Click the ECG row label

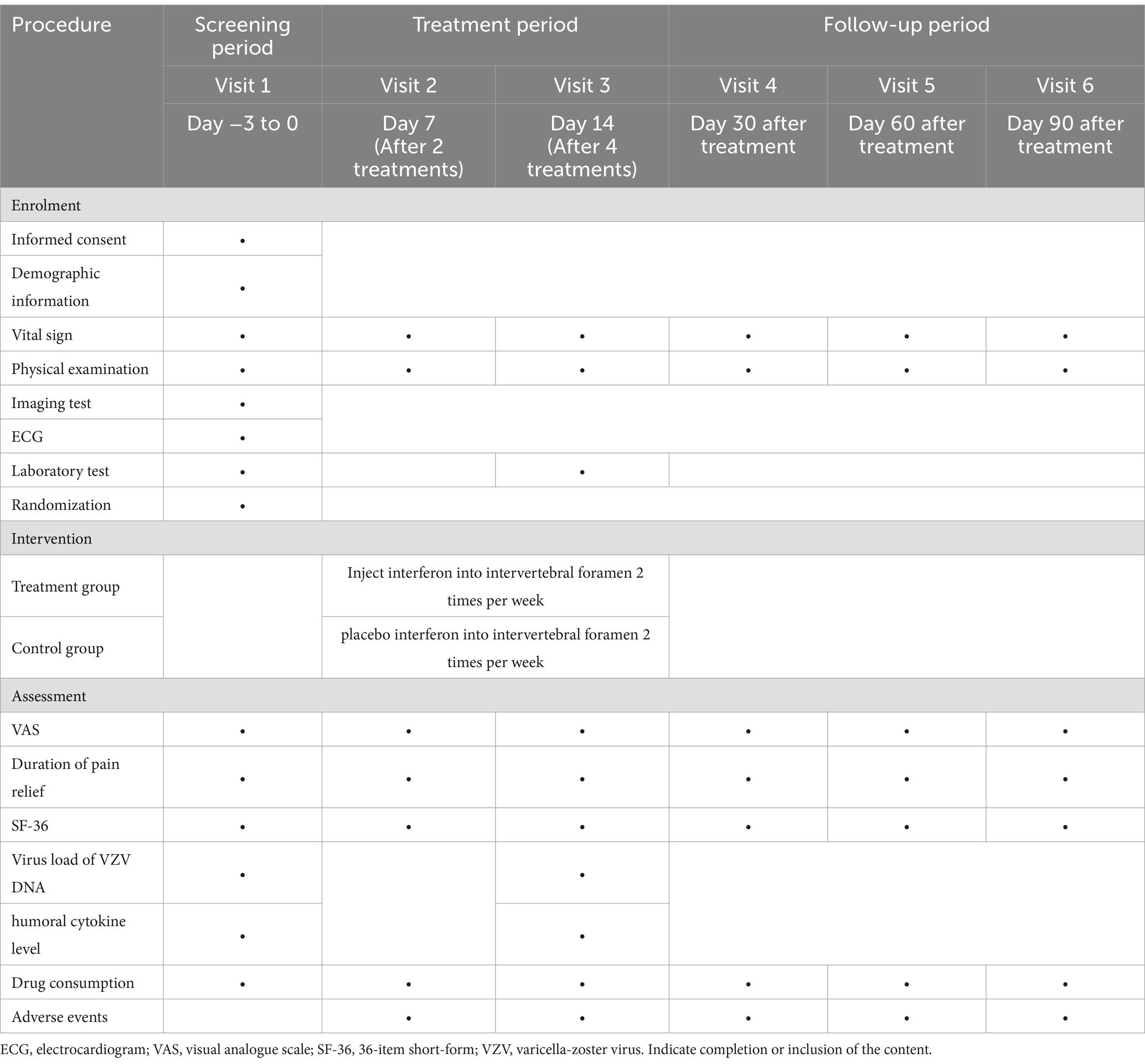(x=27, y=436)
